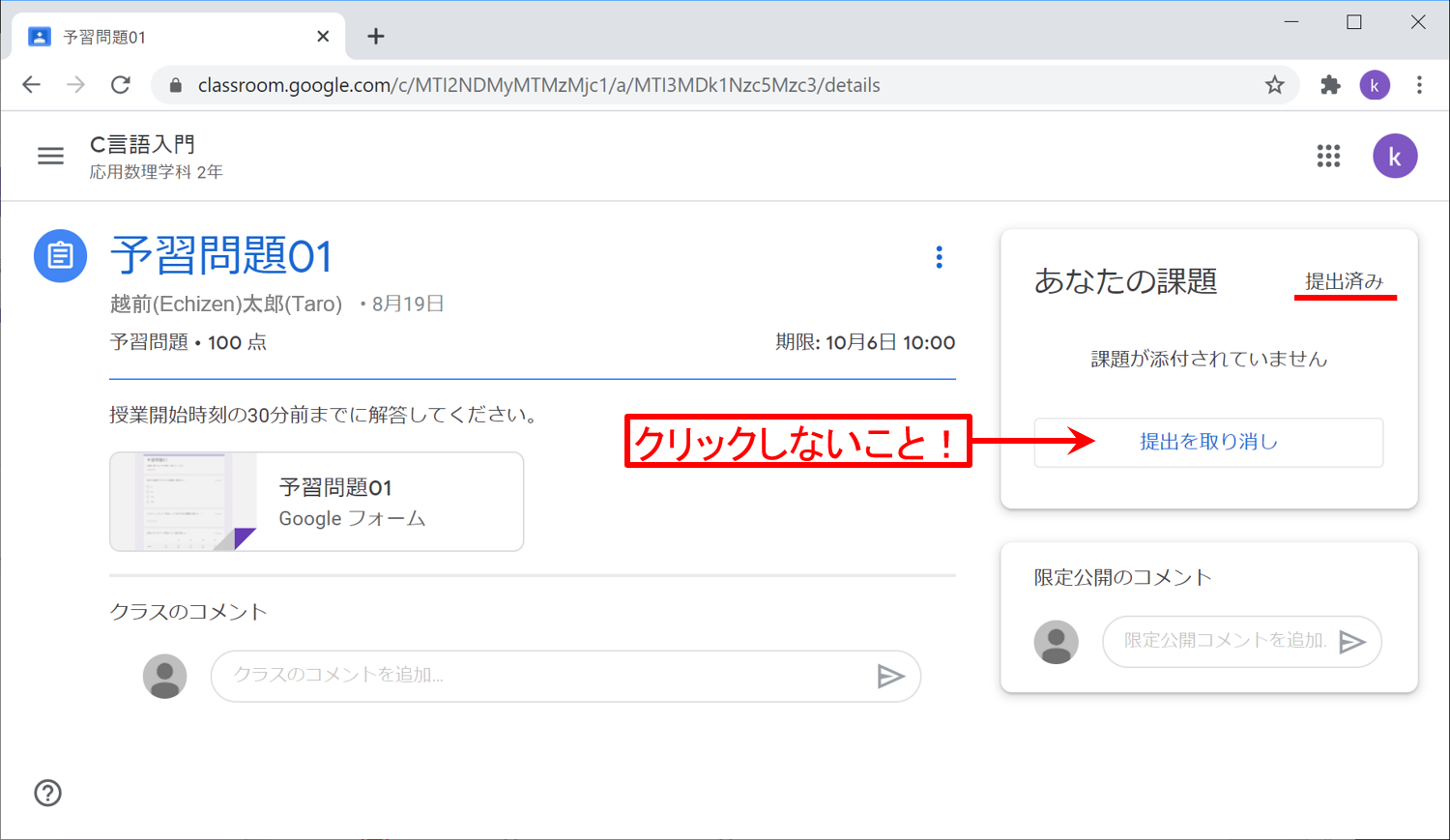This screenshot has height=840, width=1450.
Task: Click the blue assignment clipboard icon
Action: 60,256
